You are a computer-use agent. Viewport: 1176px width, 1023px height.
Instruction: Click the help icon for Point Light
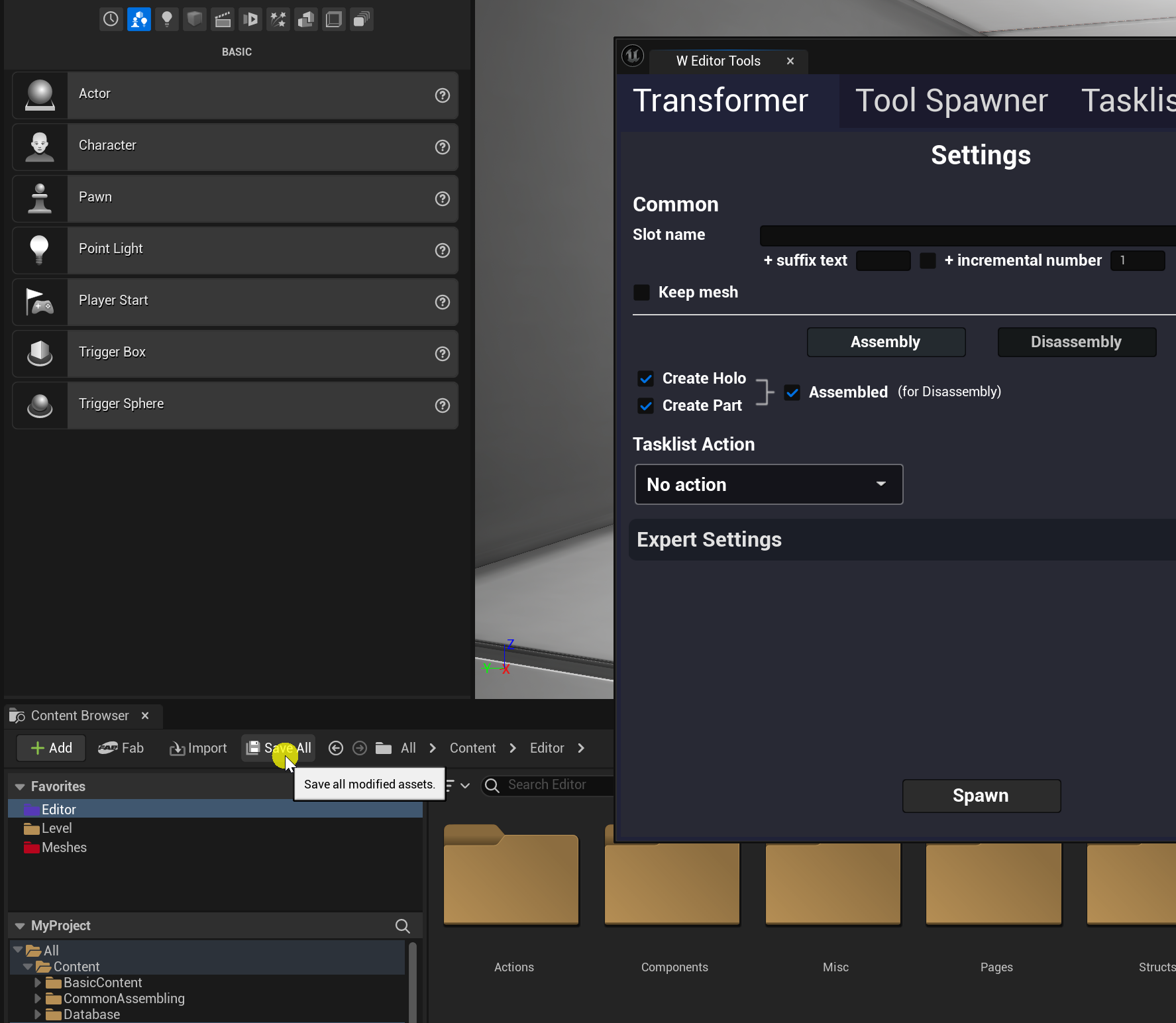[442, 250]
